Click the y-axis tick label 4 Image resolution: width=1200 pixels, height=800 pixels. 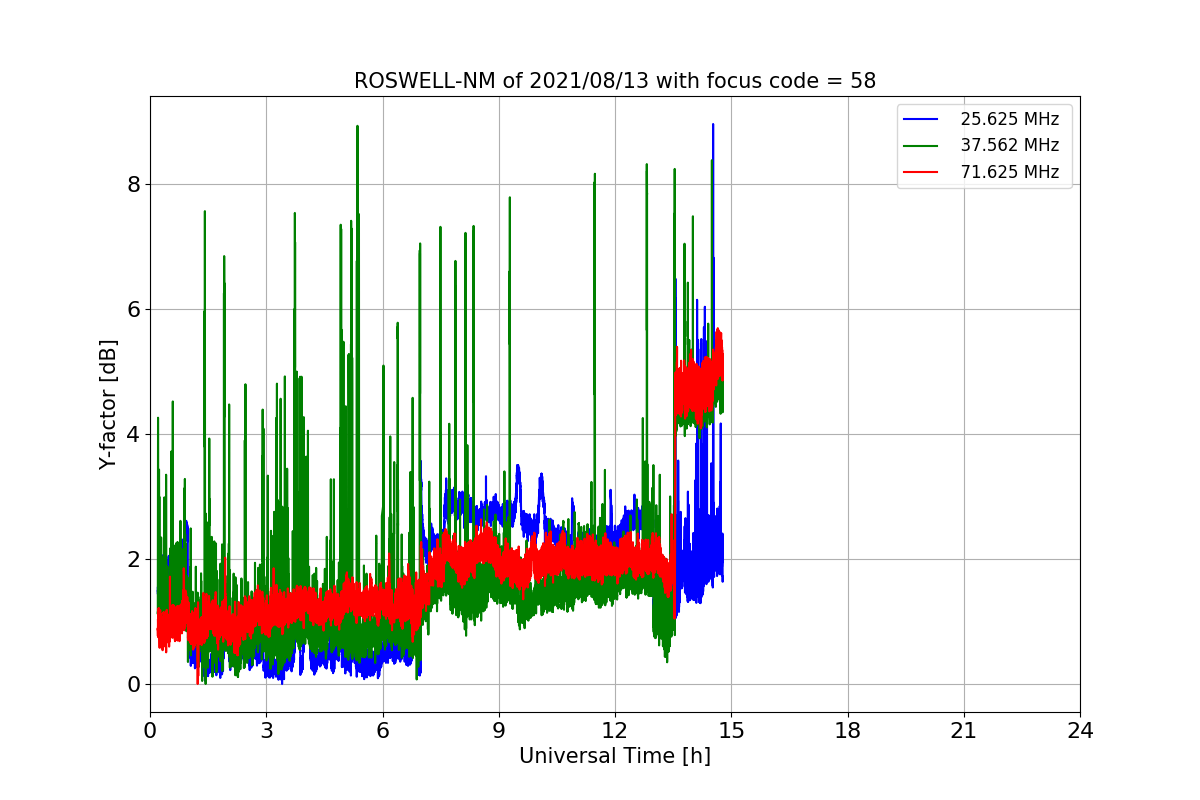133,434
